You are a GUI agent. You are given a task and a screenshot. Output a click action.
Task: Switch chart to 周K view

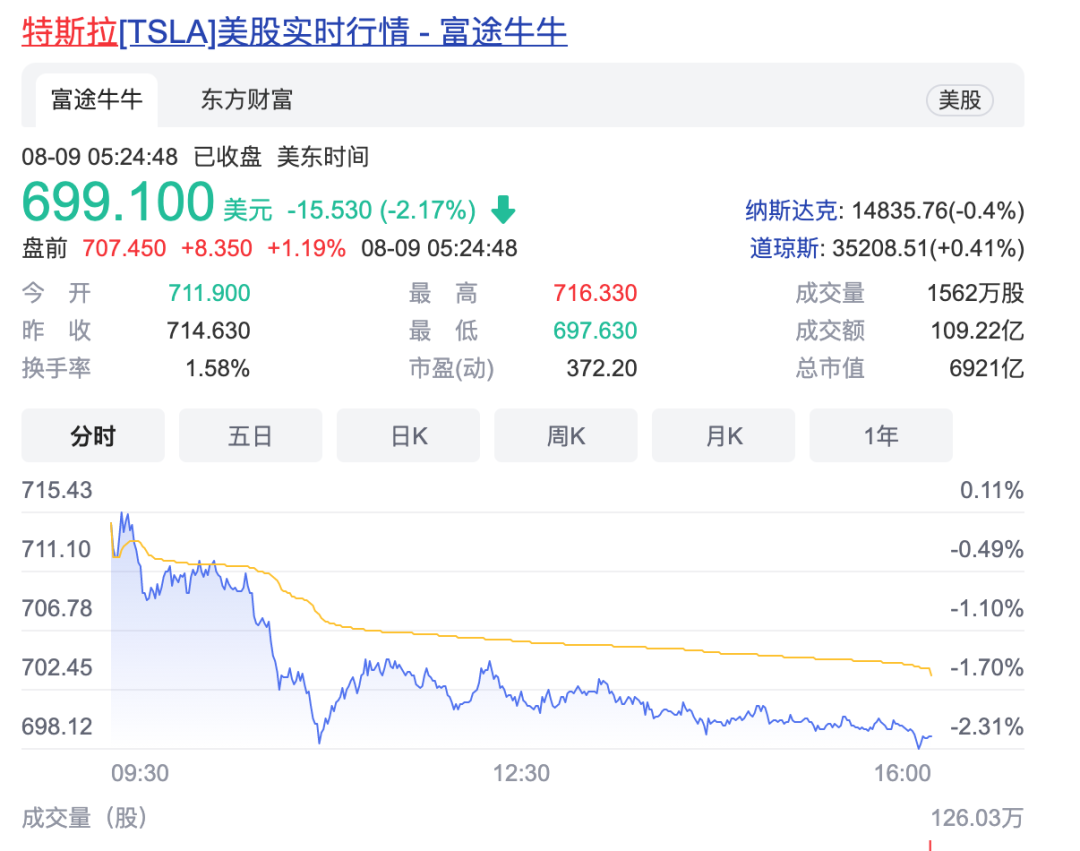coord(566,436)
